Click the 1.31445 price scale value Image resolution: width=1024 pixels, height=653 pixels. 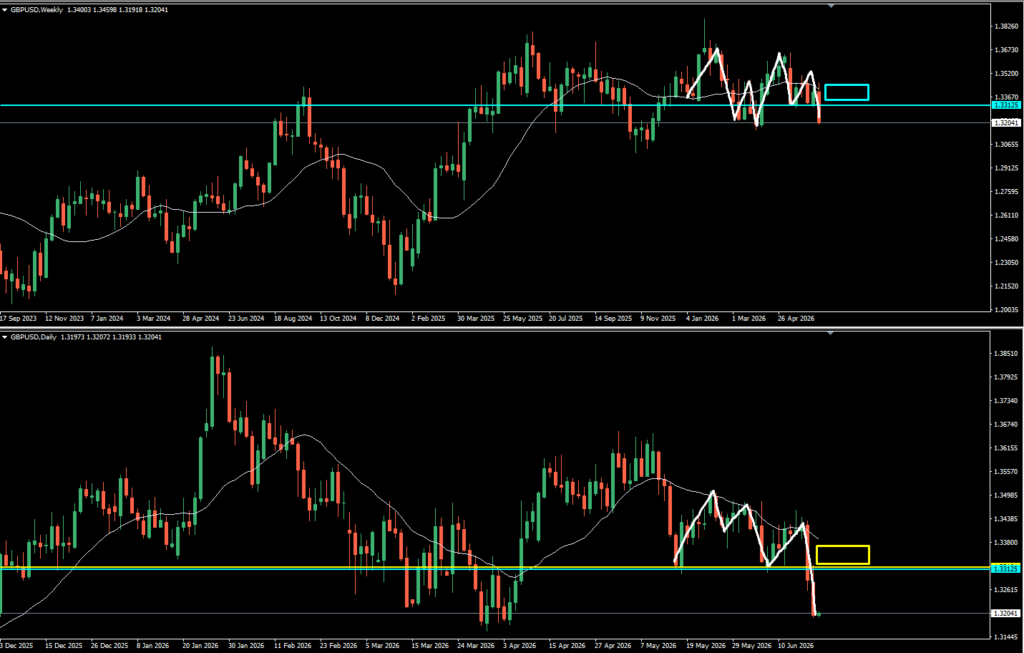[1006, 637]
